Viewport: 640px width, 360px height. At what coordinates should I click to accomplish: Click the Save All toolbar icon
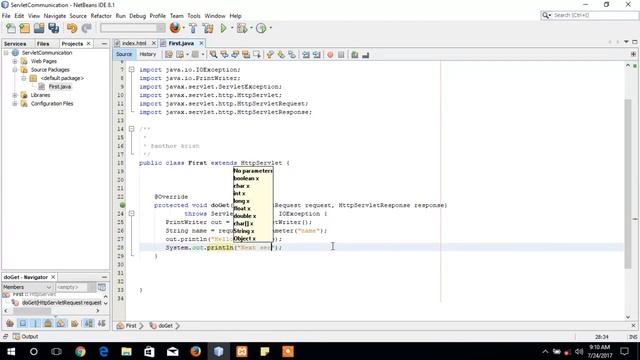click(x=53, y=28)
